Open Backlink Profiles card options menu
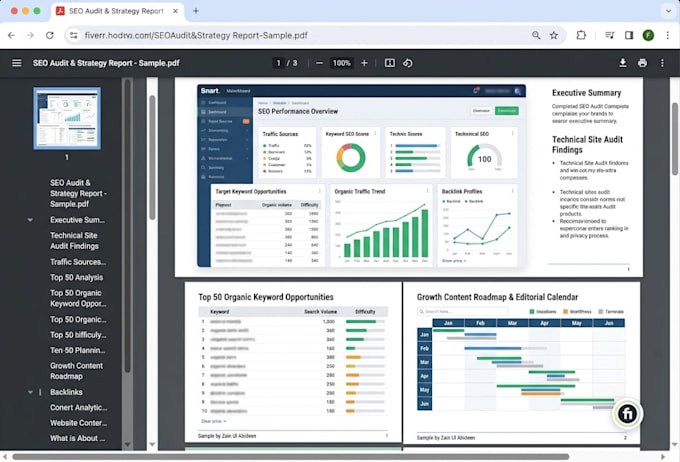The width and height of the screenshot is (680, 462). 513,191
